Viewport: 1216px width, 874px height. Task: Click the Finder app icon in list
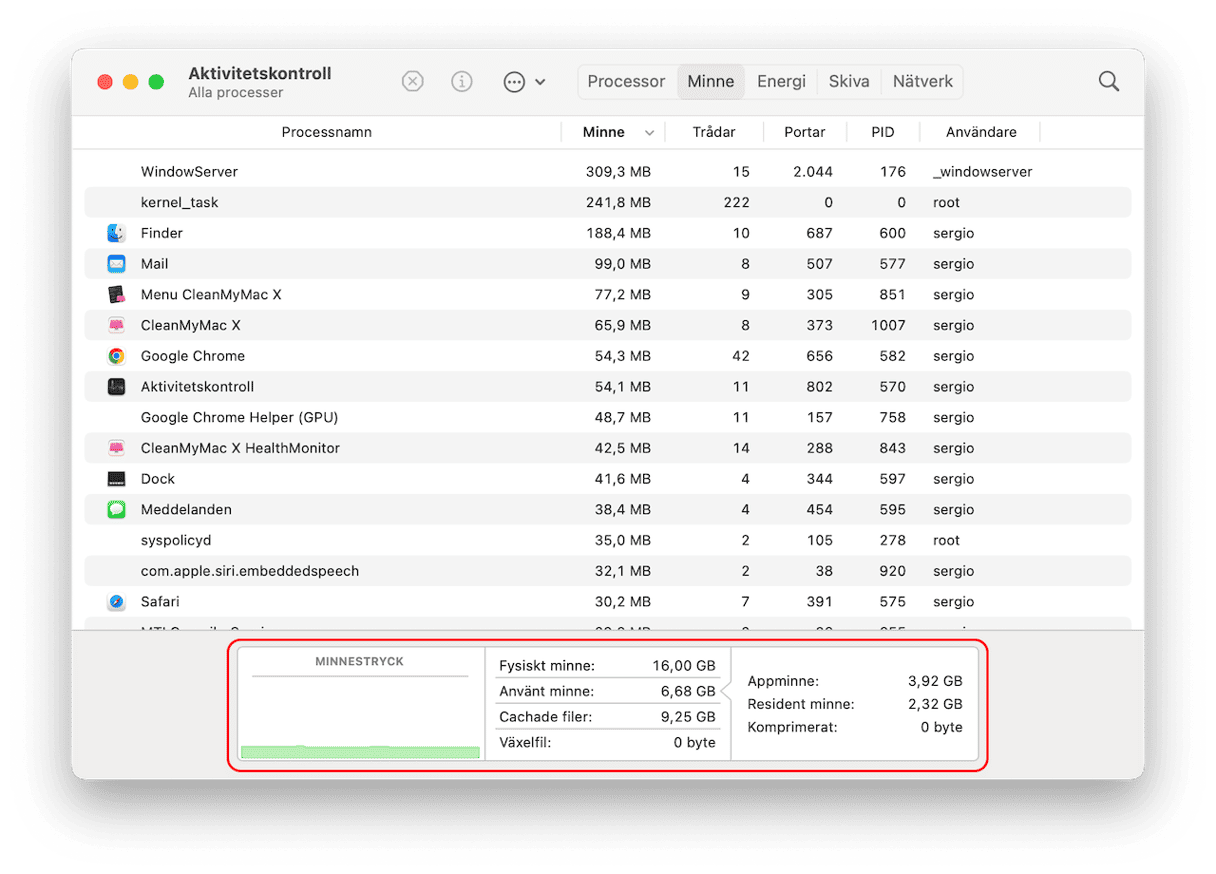(x=116, y=233)
